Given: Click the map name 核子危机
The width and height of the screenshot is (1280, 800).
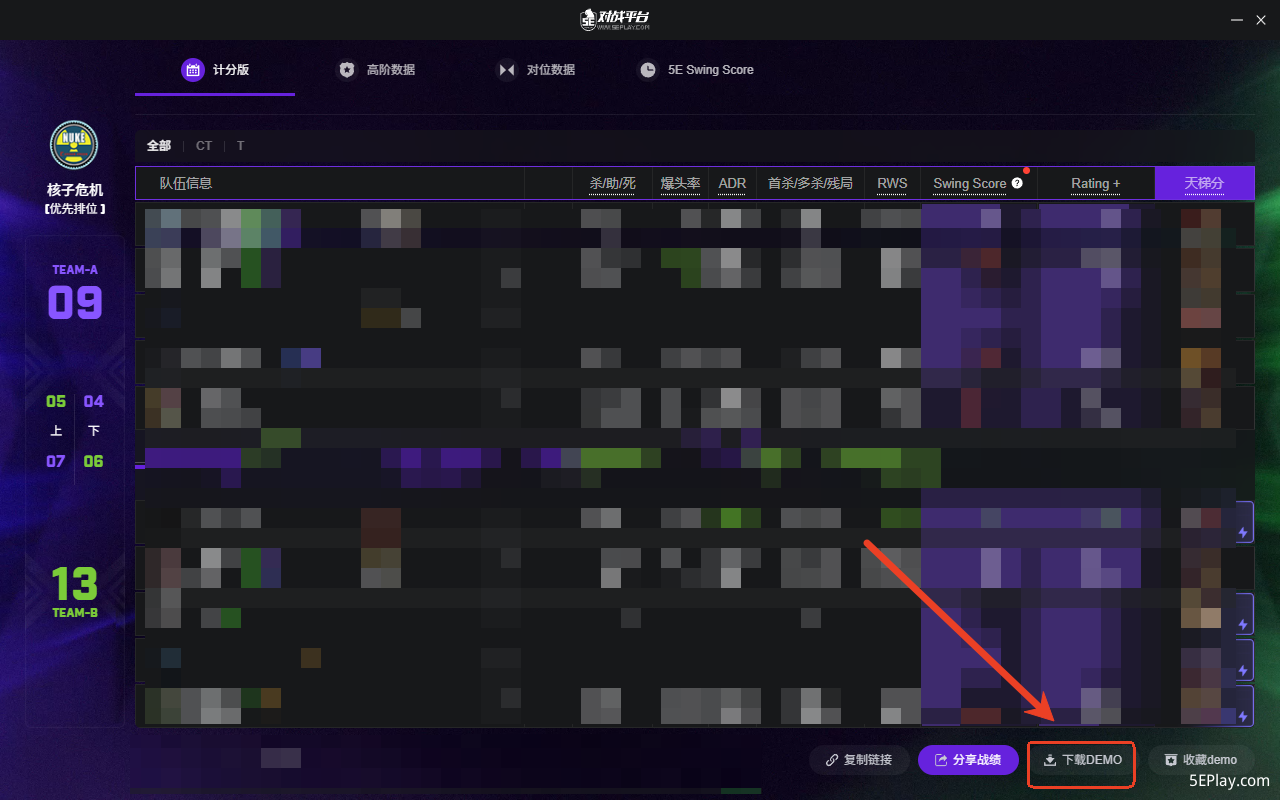Looking at the screenshot, I should click(x=75, y=190).
